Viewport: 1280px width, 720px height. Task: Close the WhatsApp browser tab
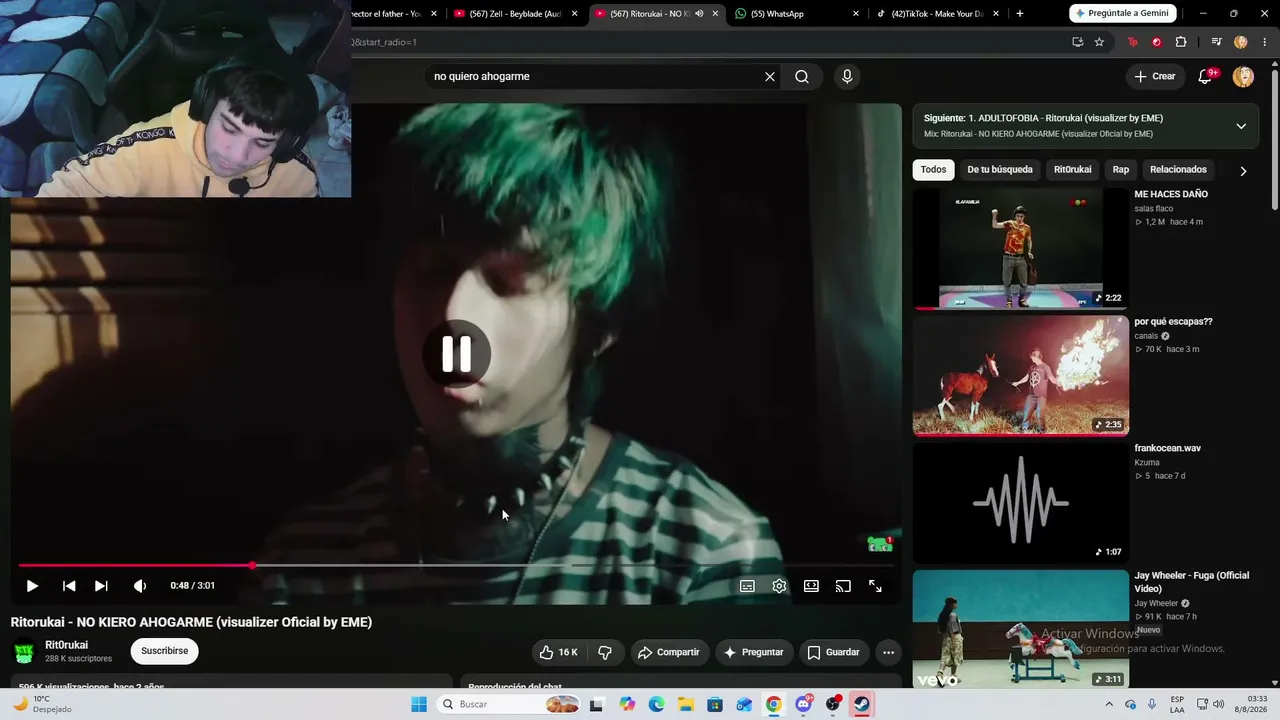856,14
